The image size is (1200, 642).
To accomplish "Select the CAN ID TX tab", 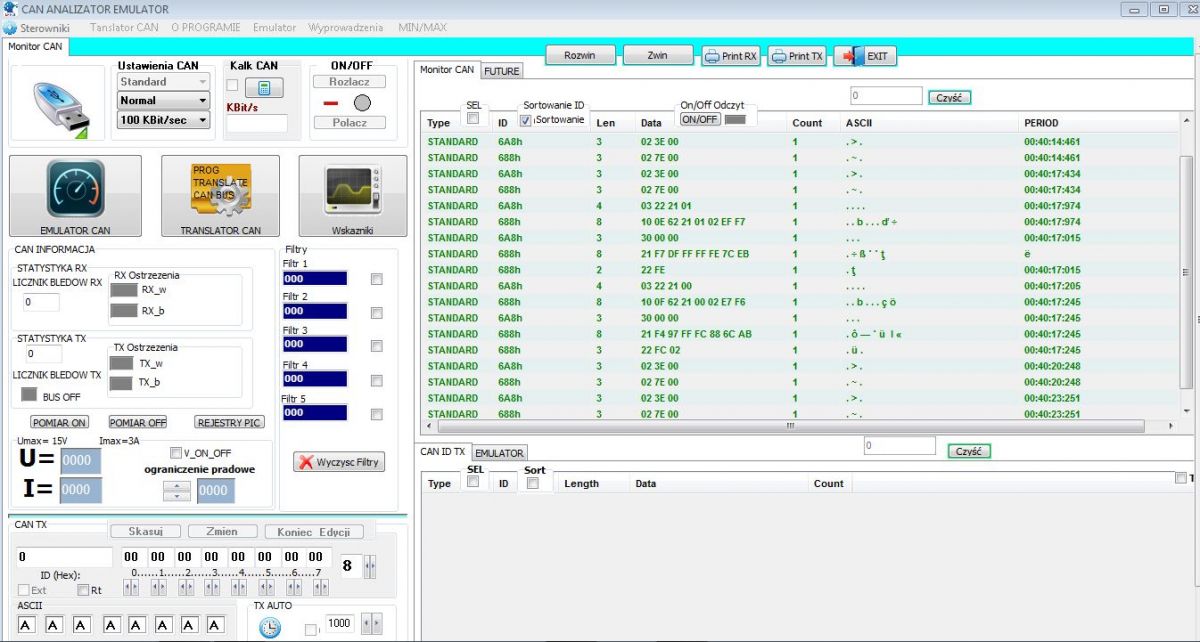I will click(443, 452).
